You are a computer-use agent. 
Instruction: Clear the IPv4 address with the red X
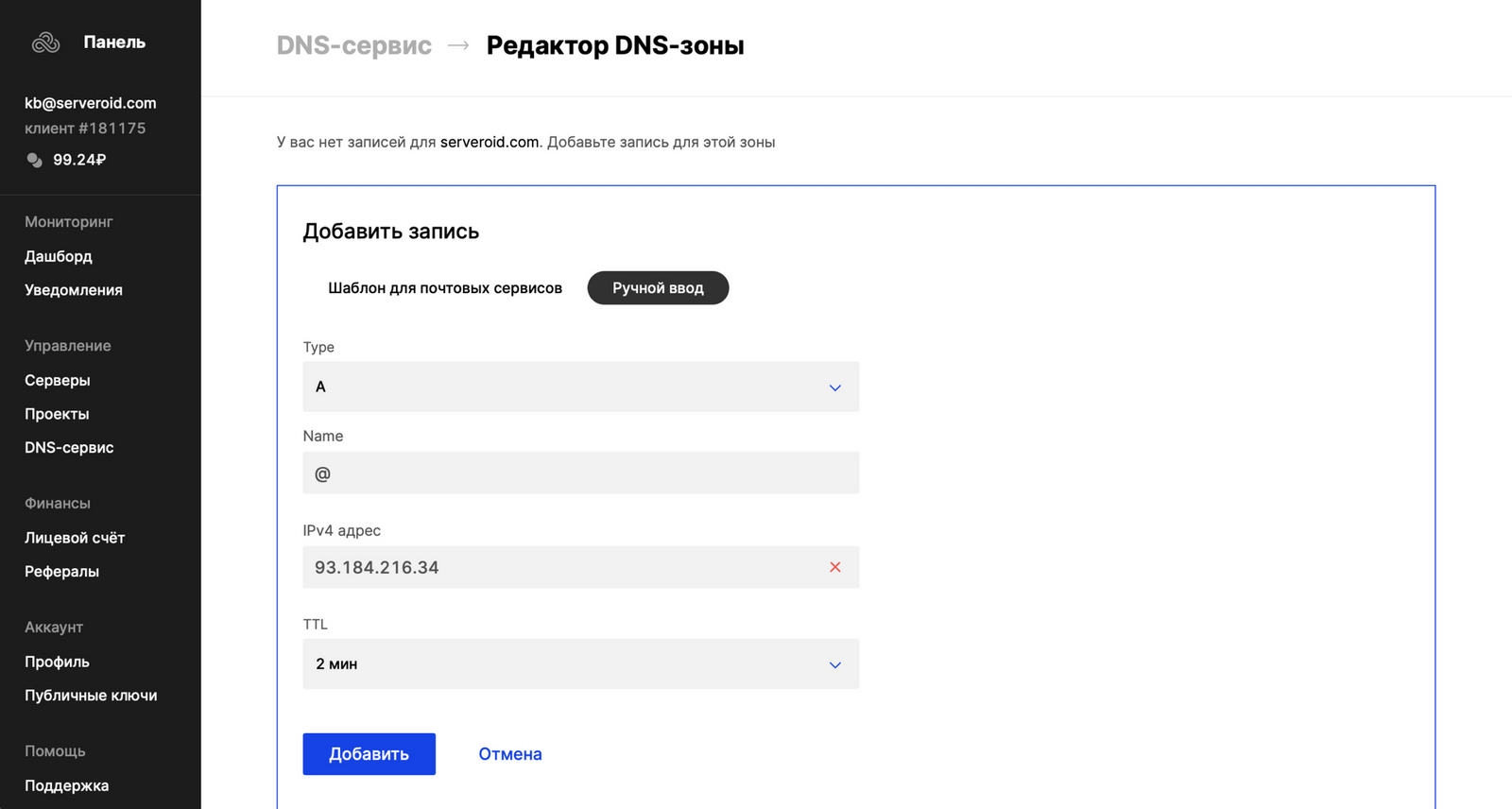click(834, 567)
